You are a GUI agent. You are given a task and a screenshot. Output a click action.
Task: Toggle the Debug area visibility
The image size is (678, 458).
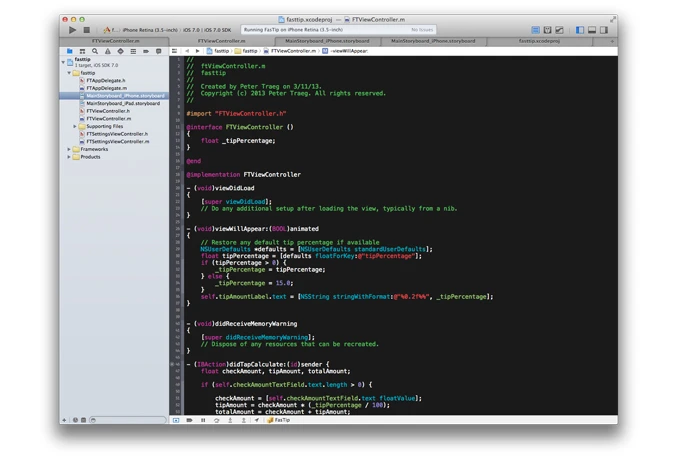coord(592,30)
